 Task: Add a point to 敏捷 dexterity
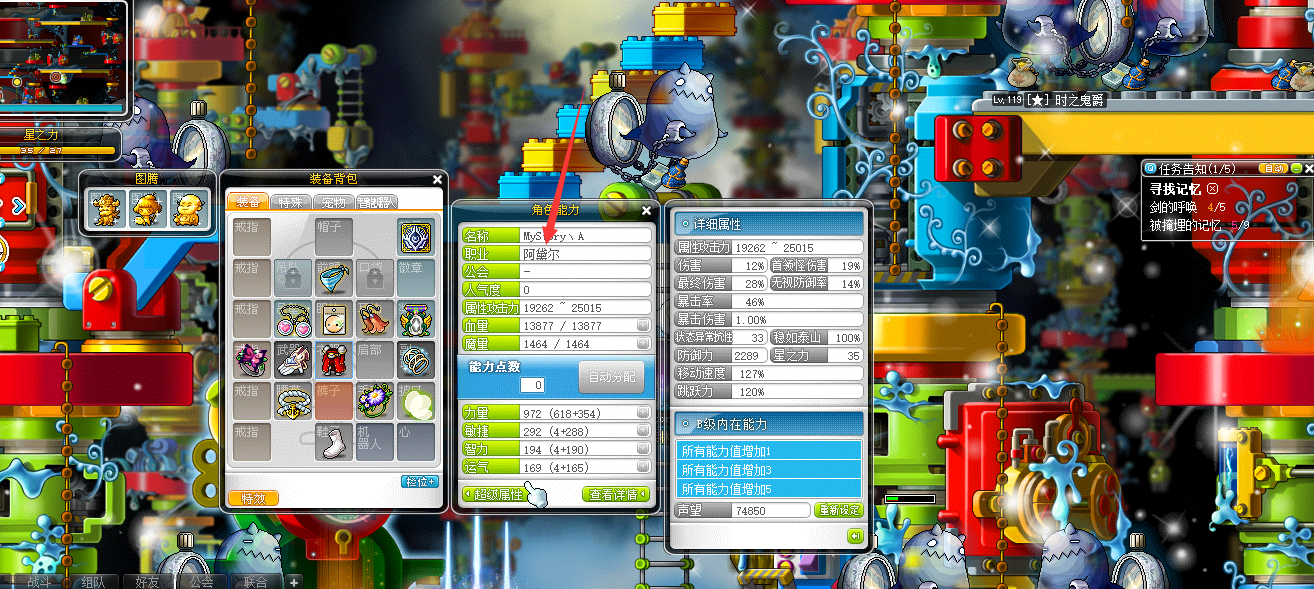pos(643,431)
